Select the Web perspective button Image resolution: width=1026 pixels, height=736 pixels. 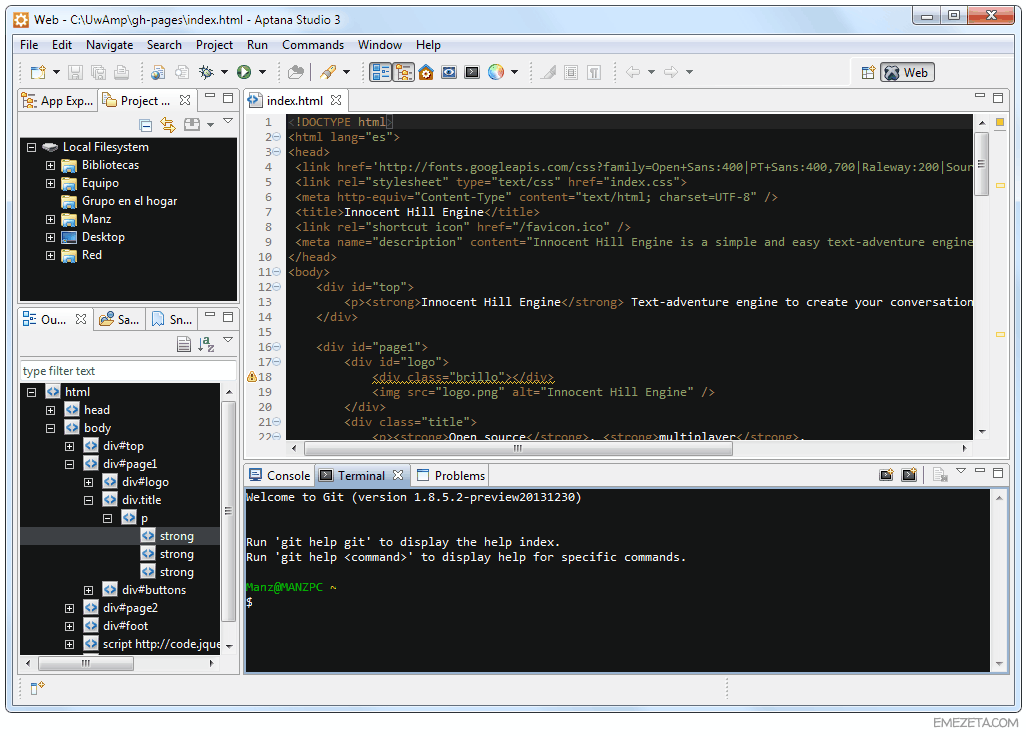(x=907, y=73)
